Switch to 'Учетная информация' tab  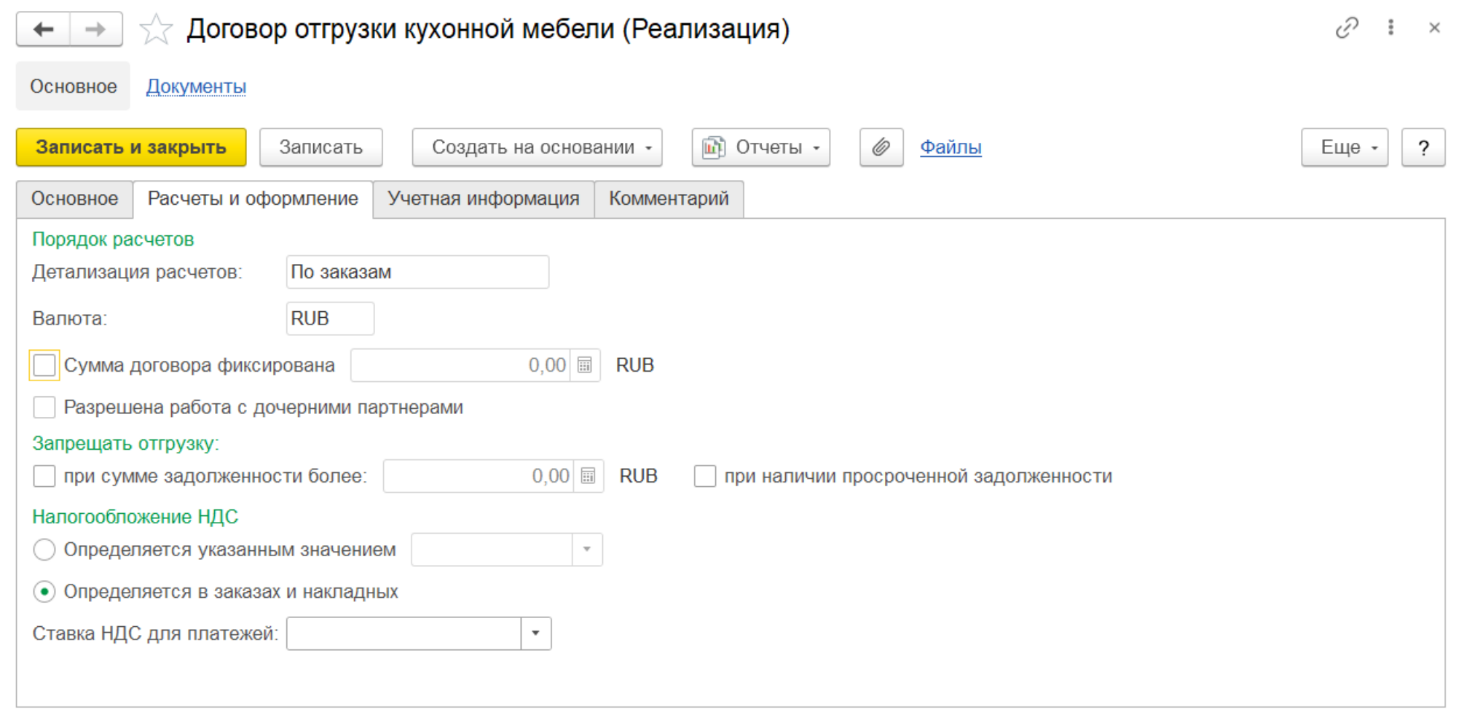click(x=483, y=199)
